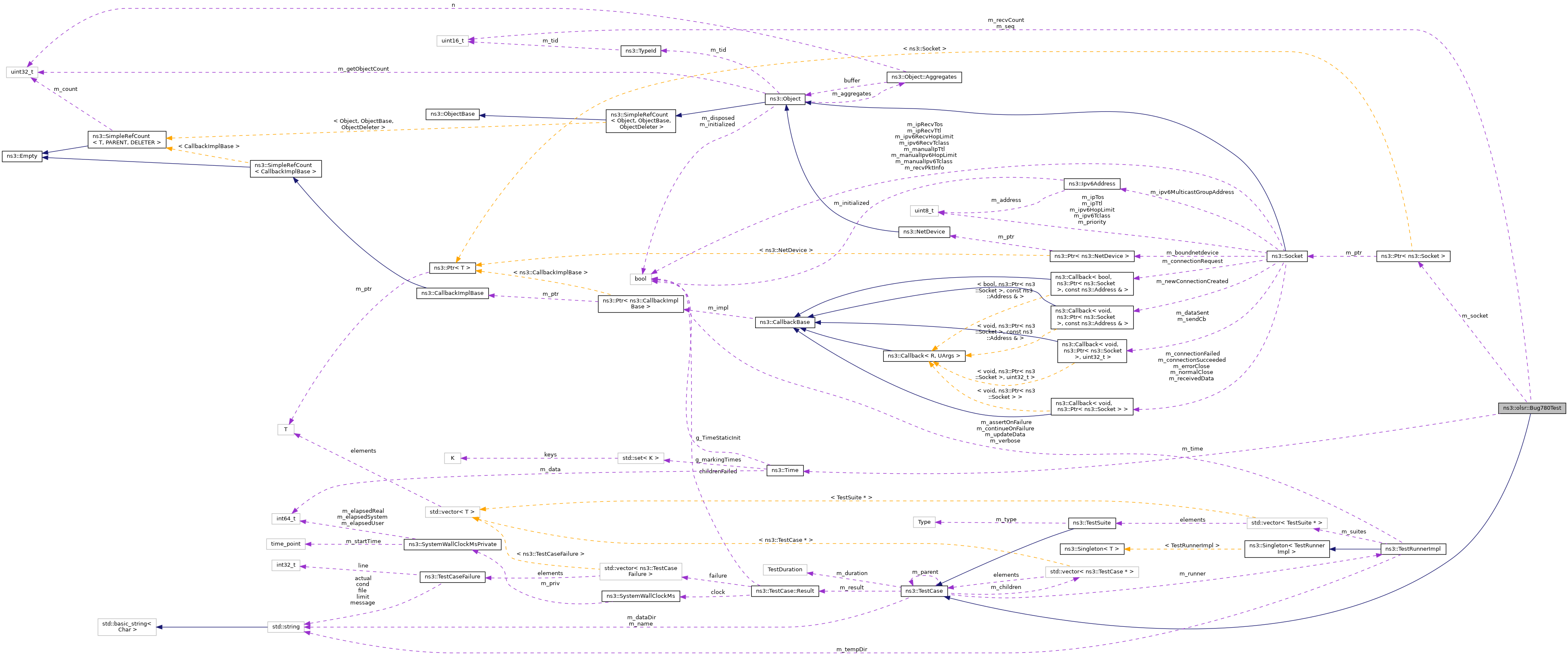Click std::vector< ns3::TestCase * > node
1568x655 pixels.
pos(1091,572)
